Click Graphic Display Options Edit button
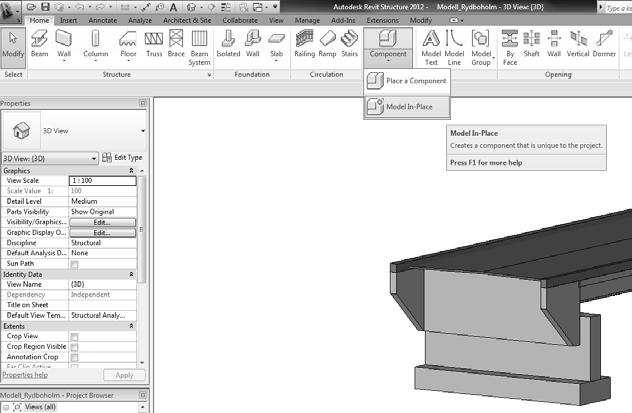 coord(102,233)
